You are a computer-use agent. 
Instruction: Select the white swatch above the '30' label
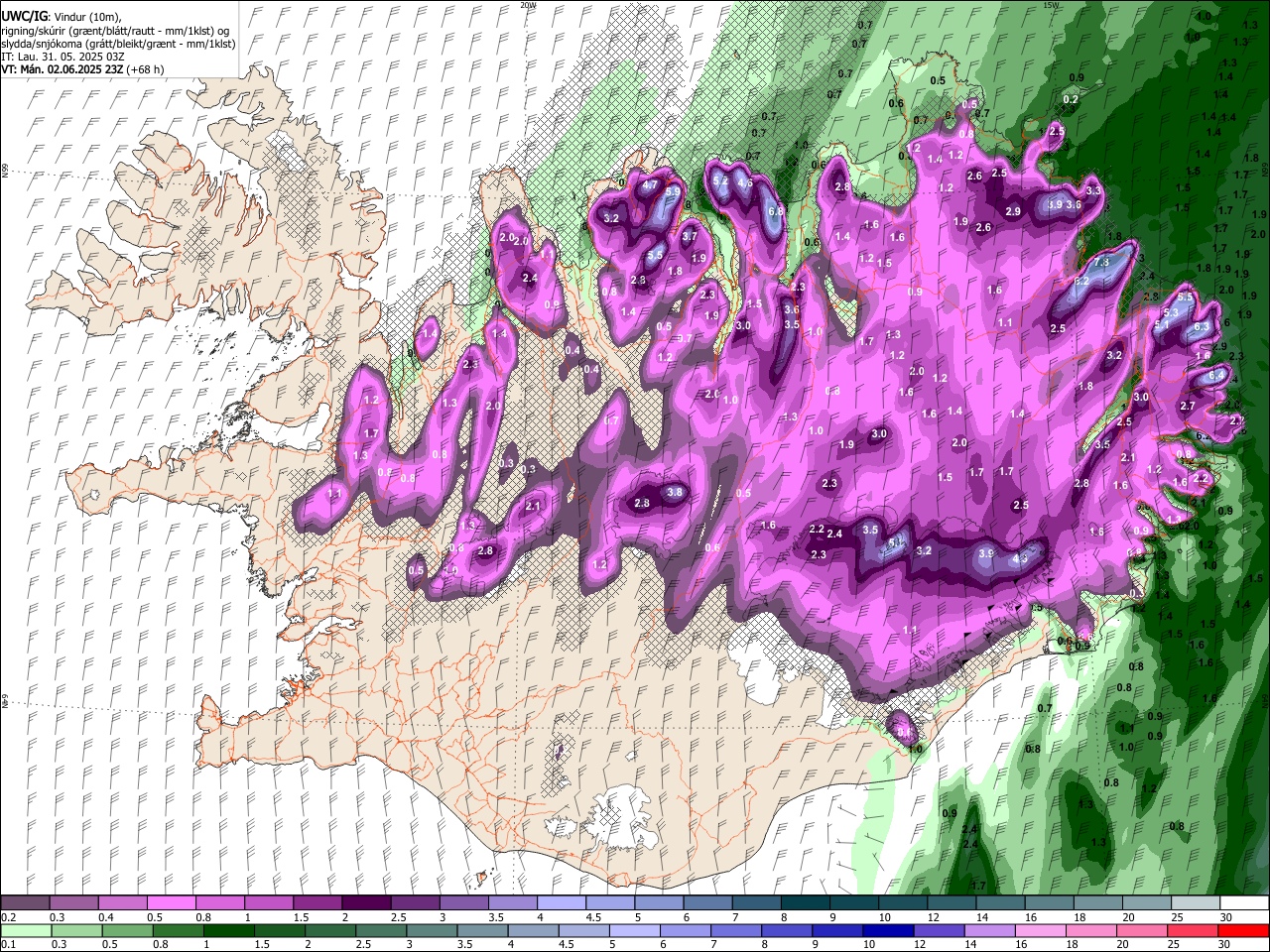1245,903
